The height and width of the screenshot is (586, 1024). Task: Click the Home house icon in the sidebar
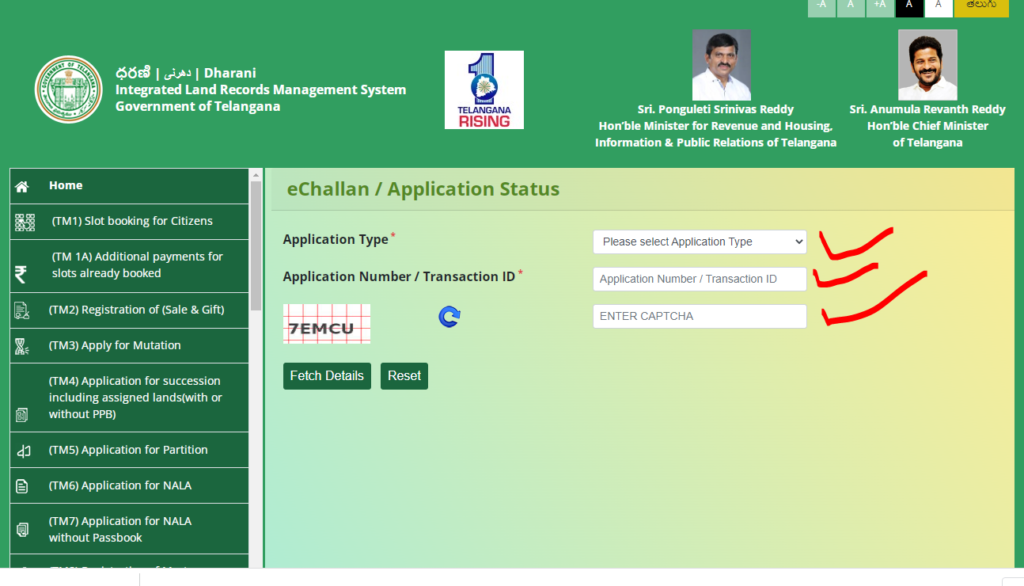click(x=22, y=187)
